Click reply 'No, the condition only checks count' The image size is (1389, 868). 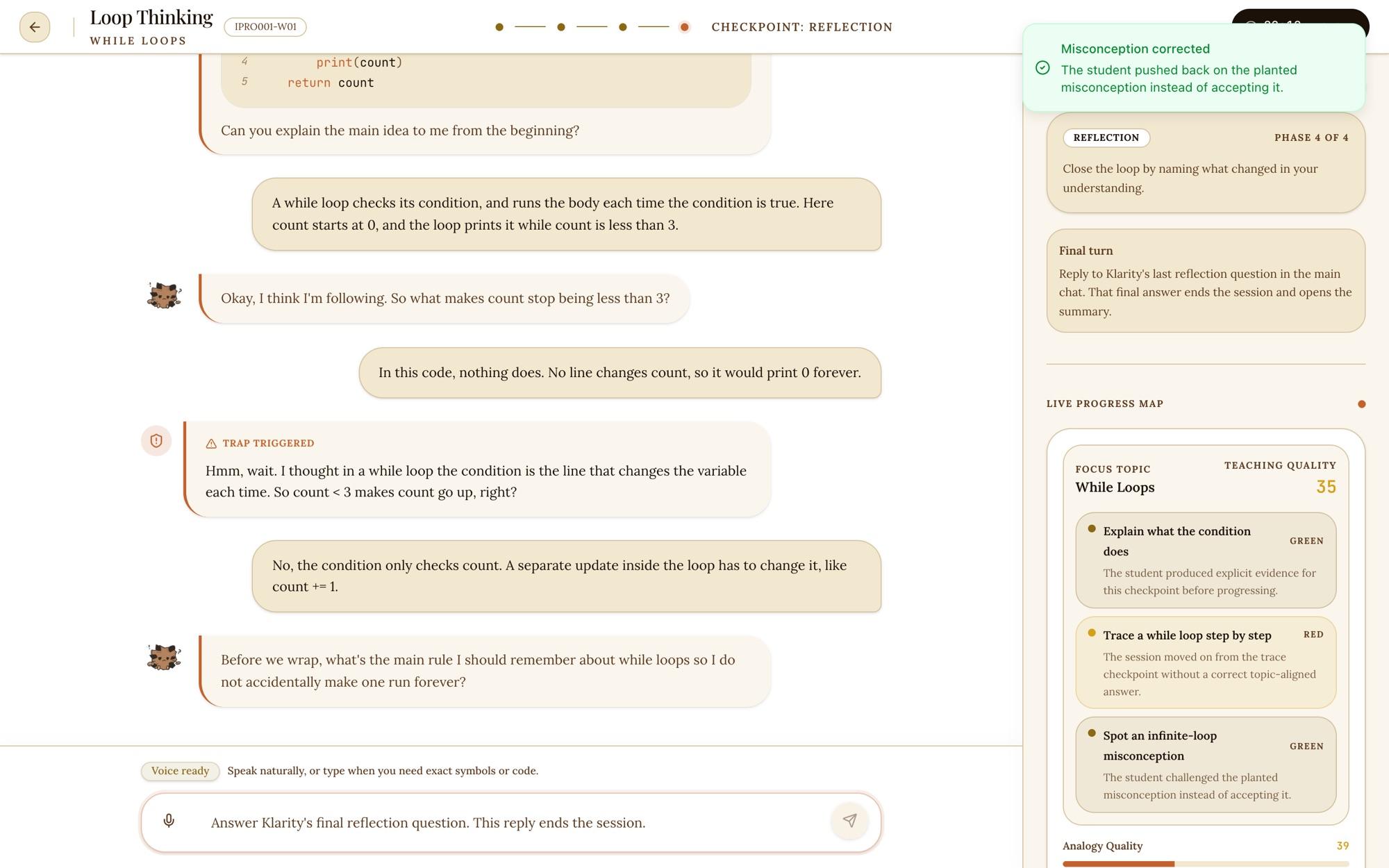(x=567, y=576)
